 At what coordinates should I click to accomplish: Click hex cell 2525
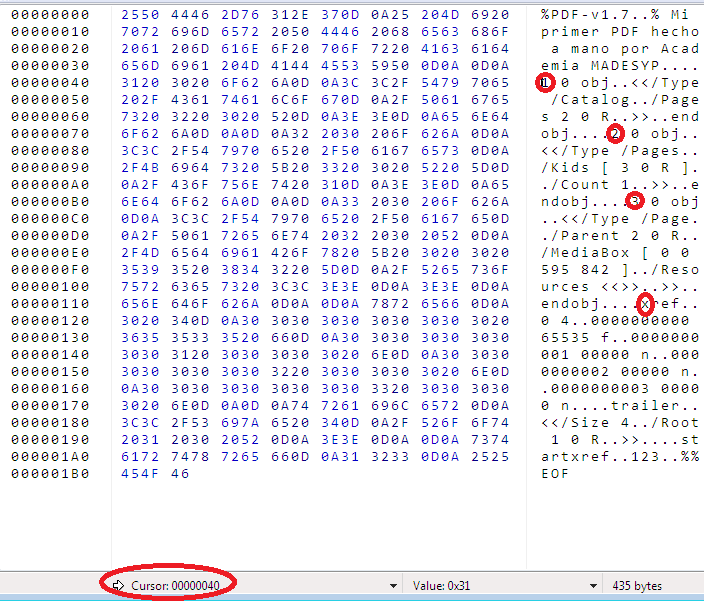pyautogui.click(x=490, y=457)
